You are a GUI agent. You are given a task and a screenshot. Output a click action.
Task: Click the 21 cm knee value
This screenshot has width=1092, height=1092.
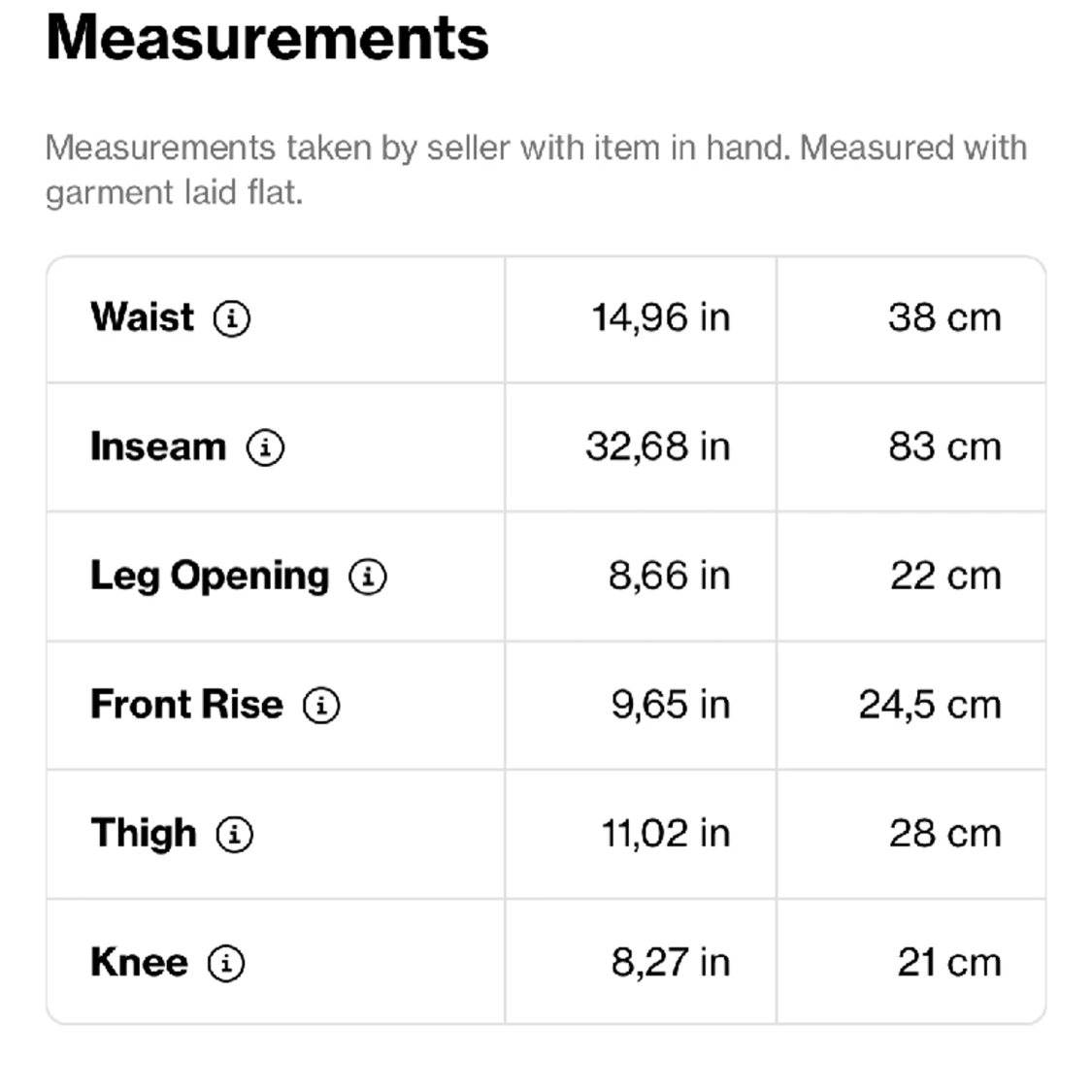click(950, 963)
